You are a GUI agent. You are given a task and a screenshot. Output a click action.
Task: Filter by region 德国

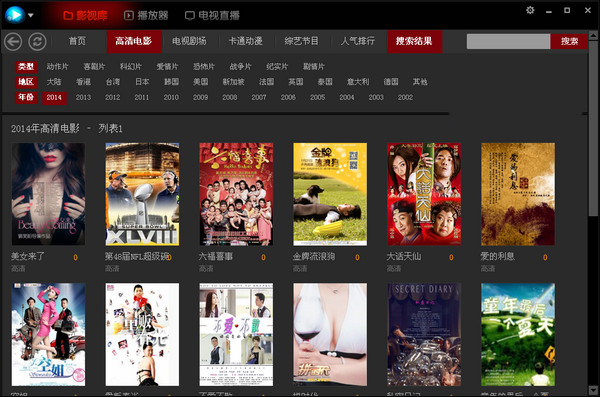[391, 82]
